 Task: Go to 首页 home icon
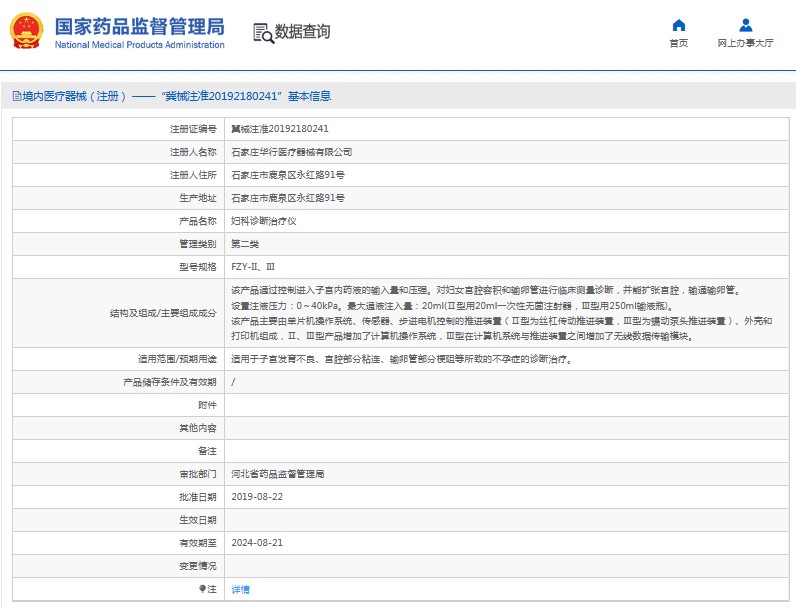[678, 25]
